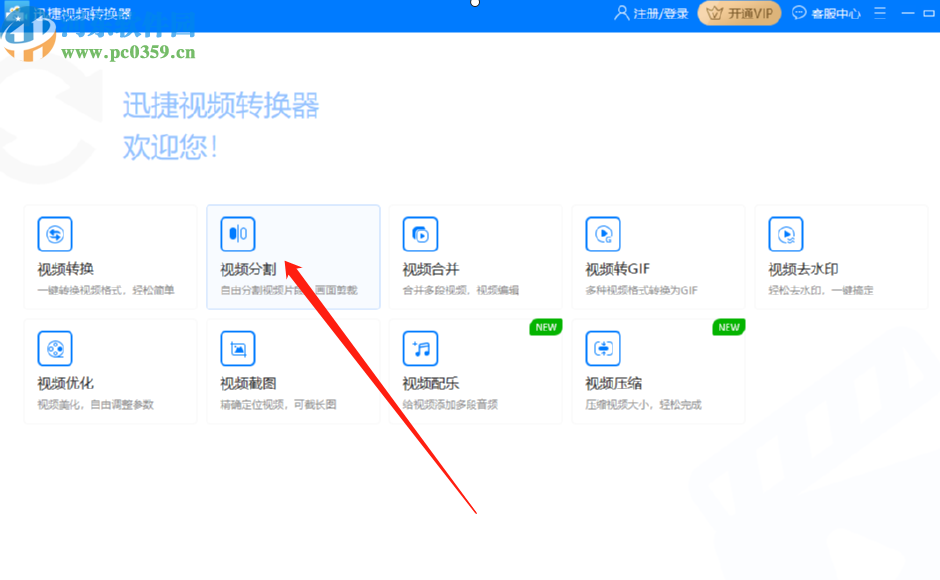The width and height of the screenshot is (940, 580).
Task: Click the app logo in title bar
Action: pos(15,12)
